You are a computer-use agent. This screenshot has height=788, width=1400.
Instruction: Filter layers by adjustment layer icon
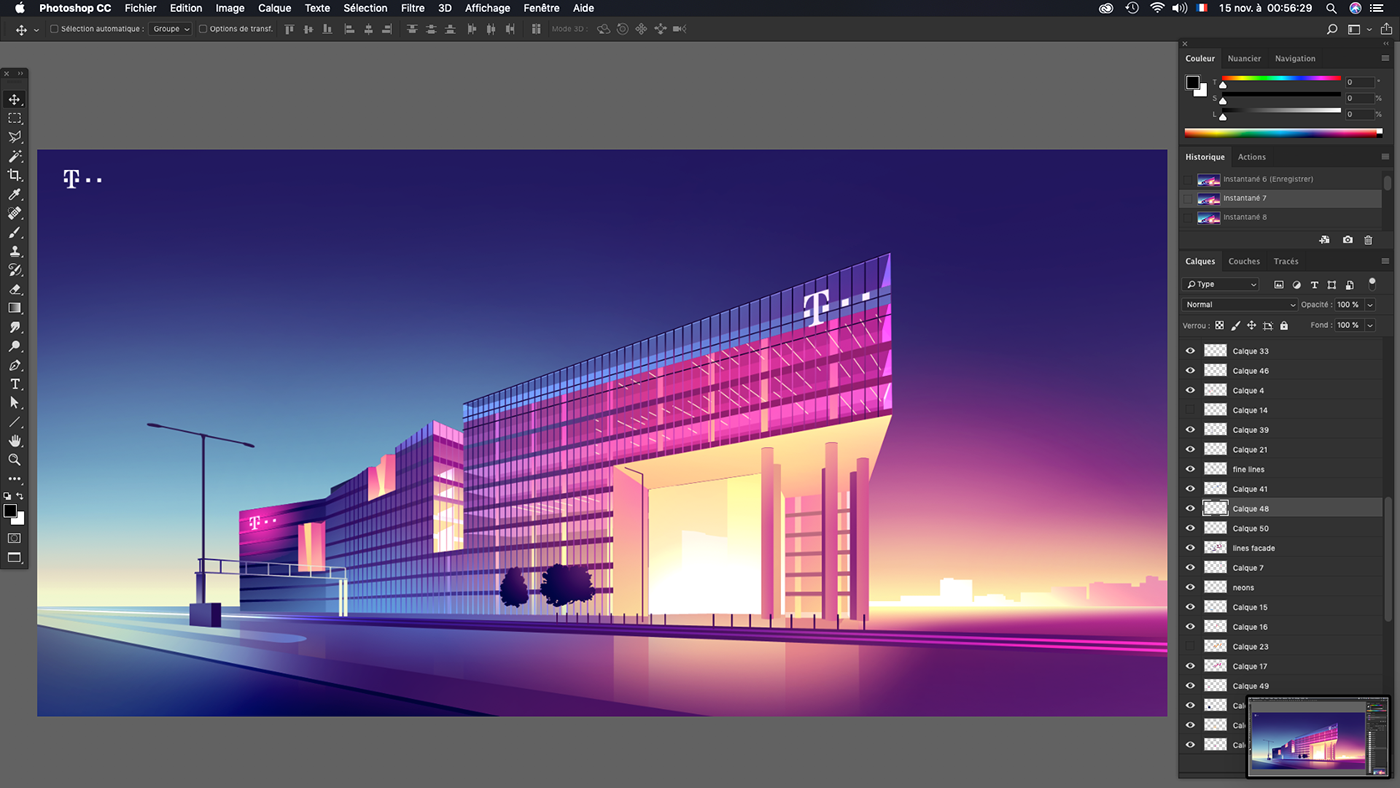click(x=1297, y=285)
